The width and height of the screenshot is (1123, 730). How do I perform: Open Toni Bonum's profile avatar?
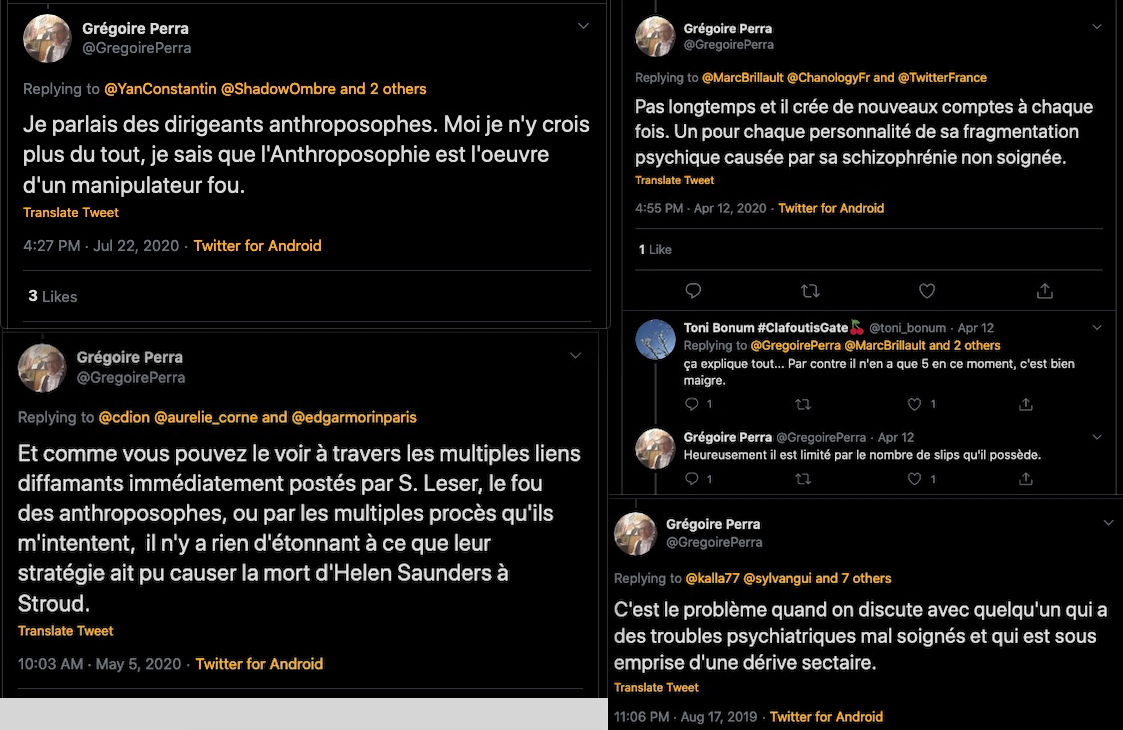[656, 339]
